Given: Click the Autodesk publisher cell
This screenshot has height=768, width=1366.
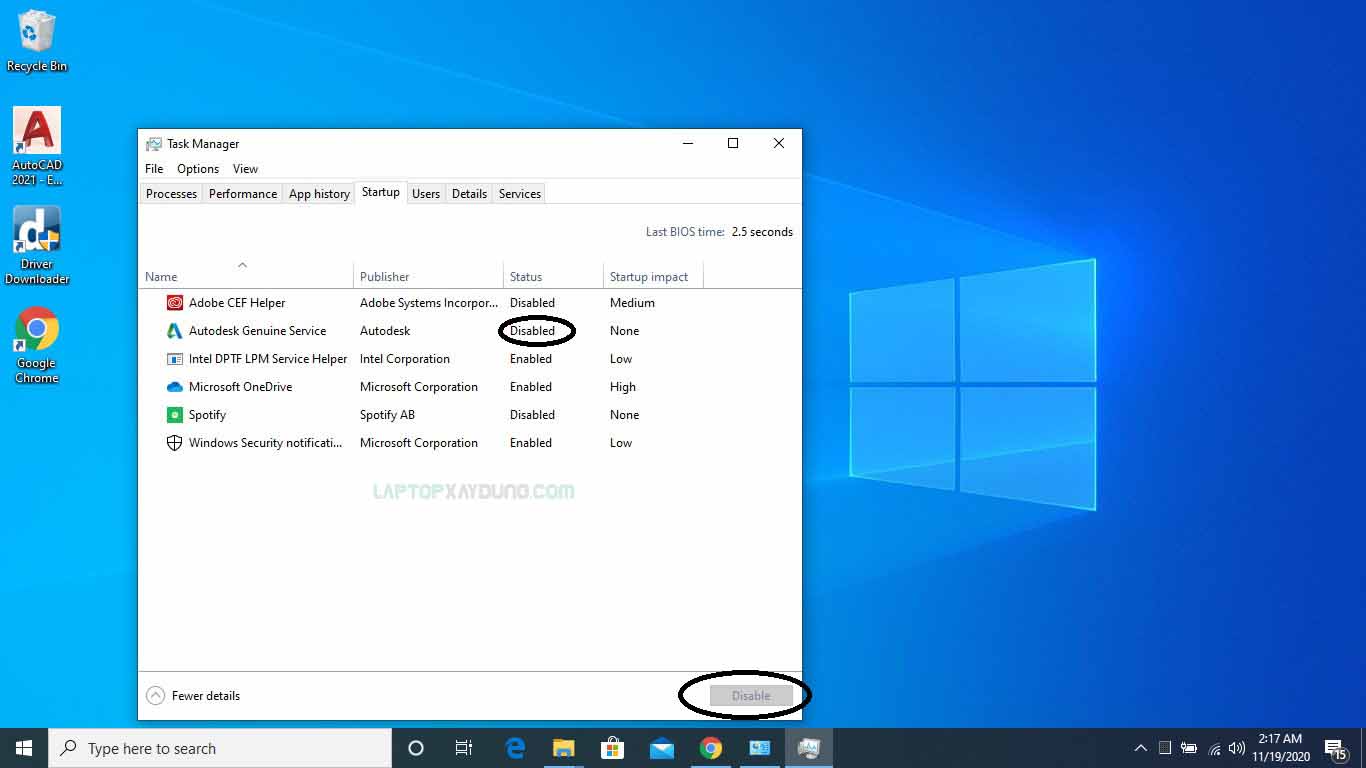Looking at the screenshot, I should tap(385, 331).
